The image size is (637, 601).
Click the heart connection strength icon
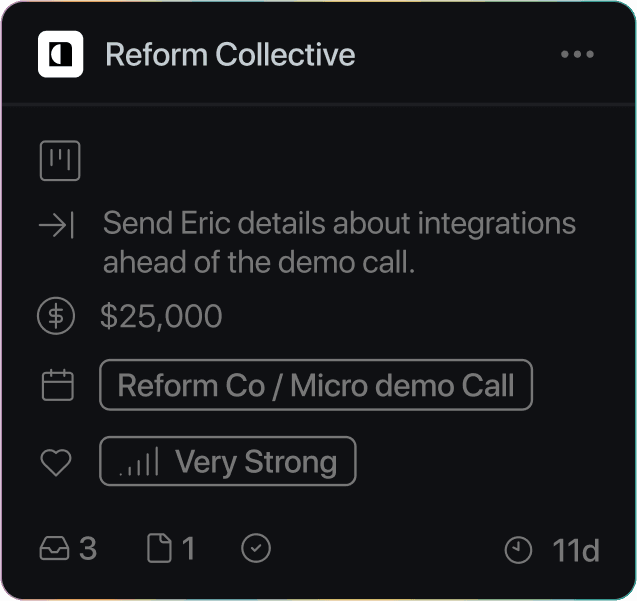(x=57, y=463)
